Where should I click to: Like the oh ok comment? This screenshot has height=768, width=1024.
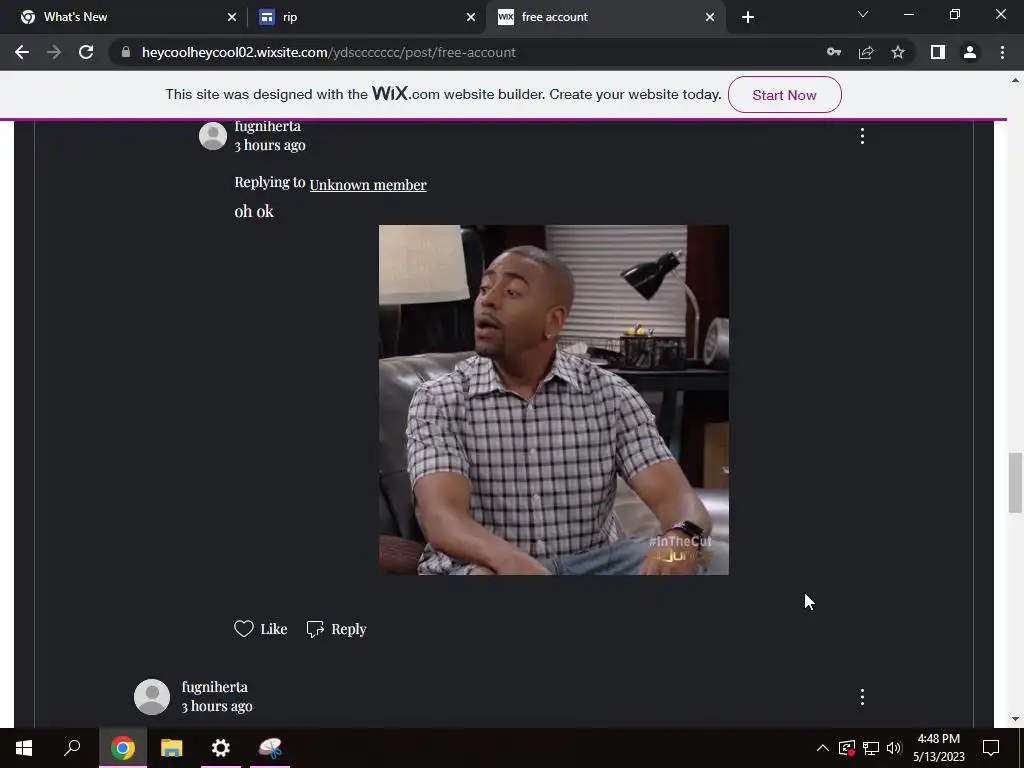pos(261,629)
